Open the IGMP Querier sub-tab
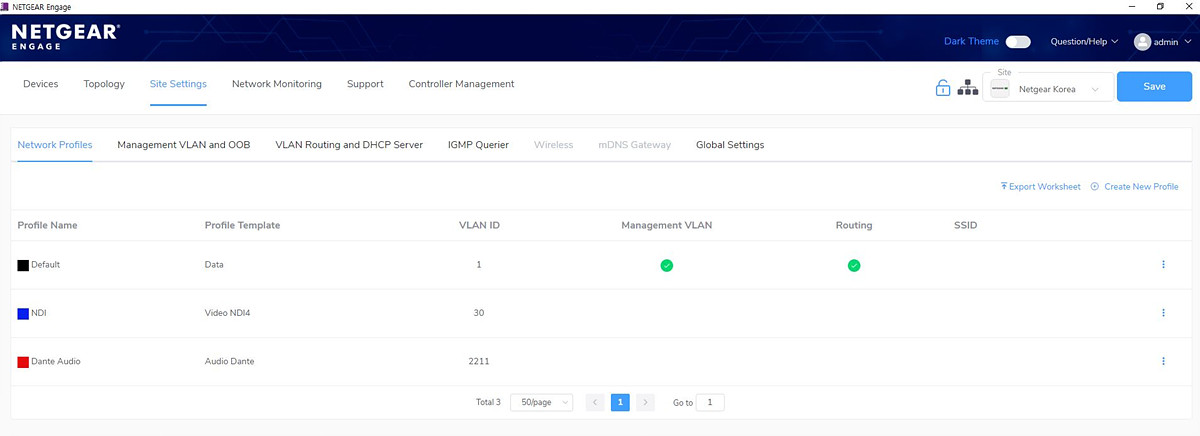The image size is (1200, 436). tap(478, 145)
